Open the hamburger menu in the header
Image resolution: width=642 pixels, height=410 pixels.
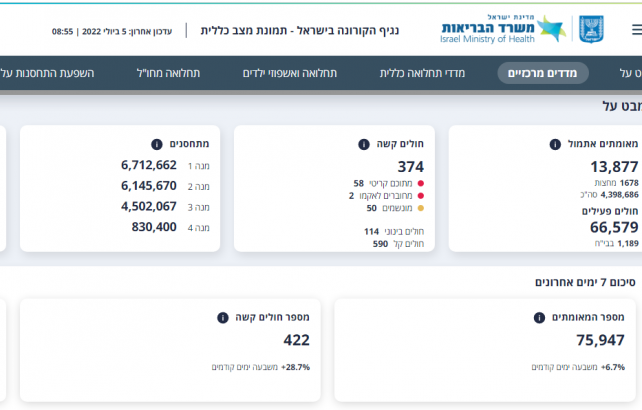[x=634, y=29]
